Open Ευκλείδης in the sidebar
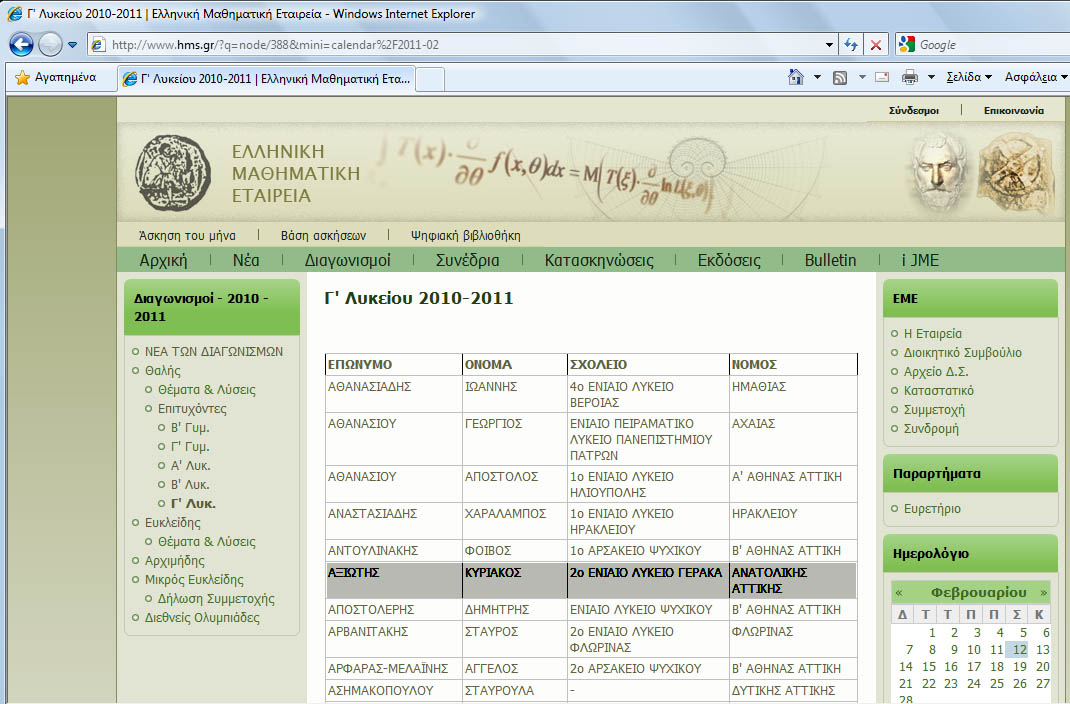 (173, 523)
